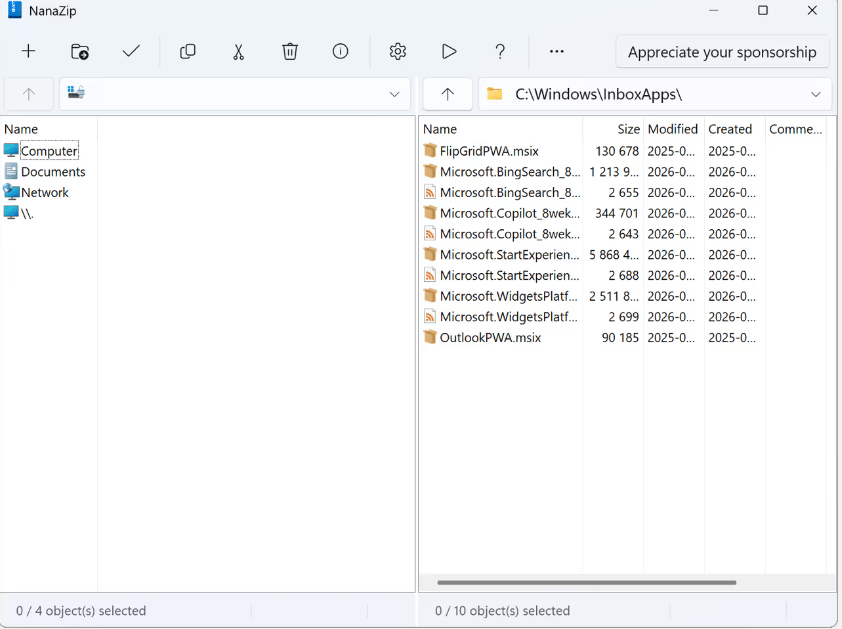Click the folder icon in right address bar
This screenshot has height=629, width=842.
[494, 94]
